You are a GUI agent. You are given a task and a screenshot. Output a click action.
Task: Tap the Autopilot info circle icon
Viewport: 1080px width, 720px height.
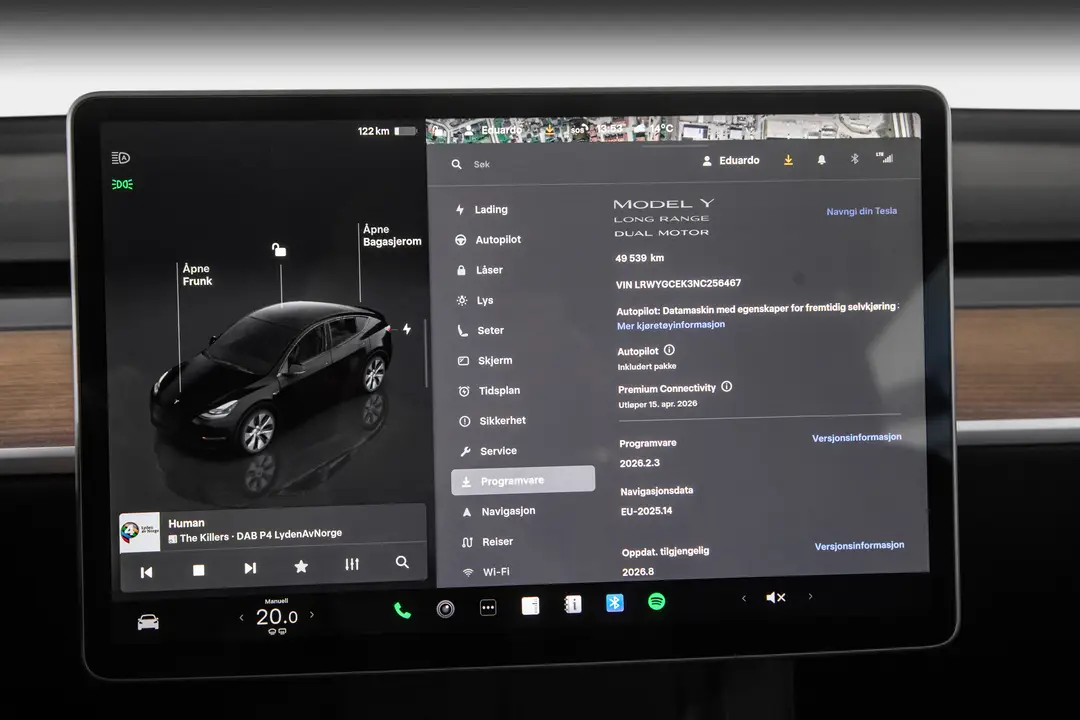(x=669, y=350)
